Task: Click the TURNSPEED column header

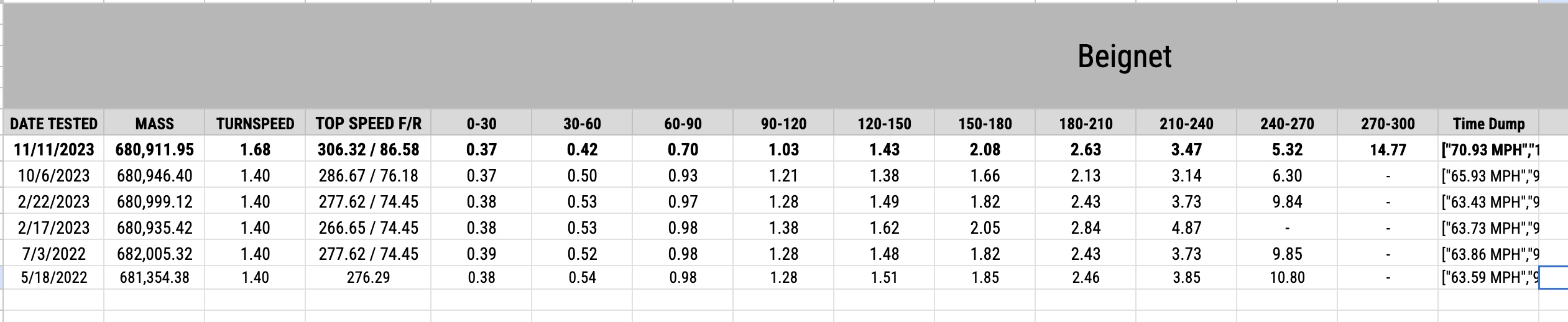Action: tap(255, 123)
